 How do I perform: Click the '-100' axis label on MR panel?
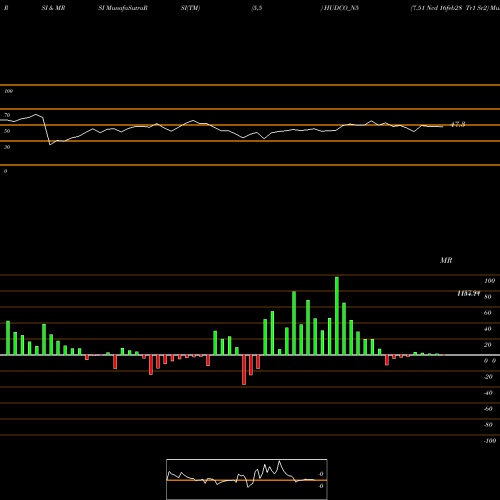click(490, 441)
